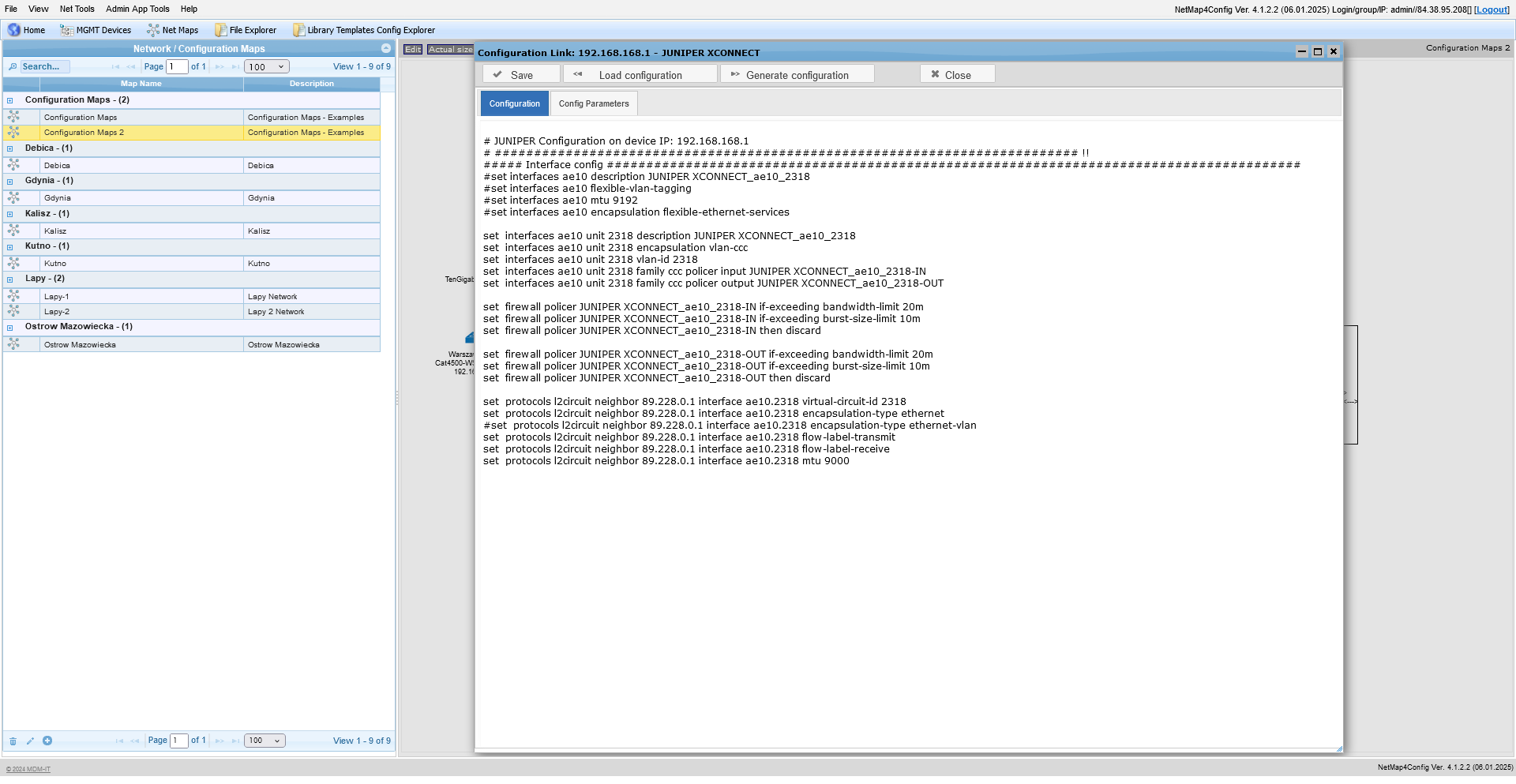This screenshot has width=1516, height=784.
Task: Click map icon of Kutno row
Action: pyautogui.click(x=13, y=263)
